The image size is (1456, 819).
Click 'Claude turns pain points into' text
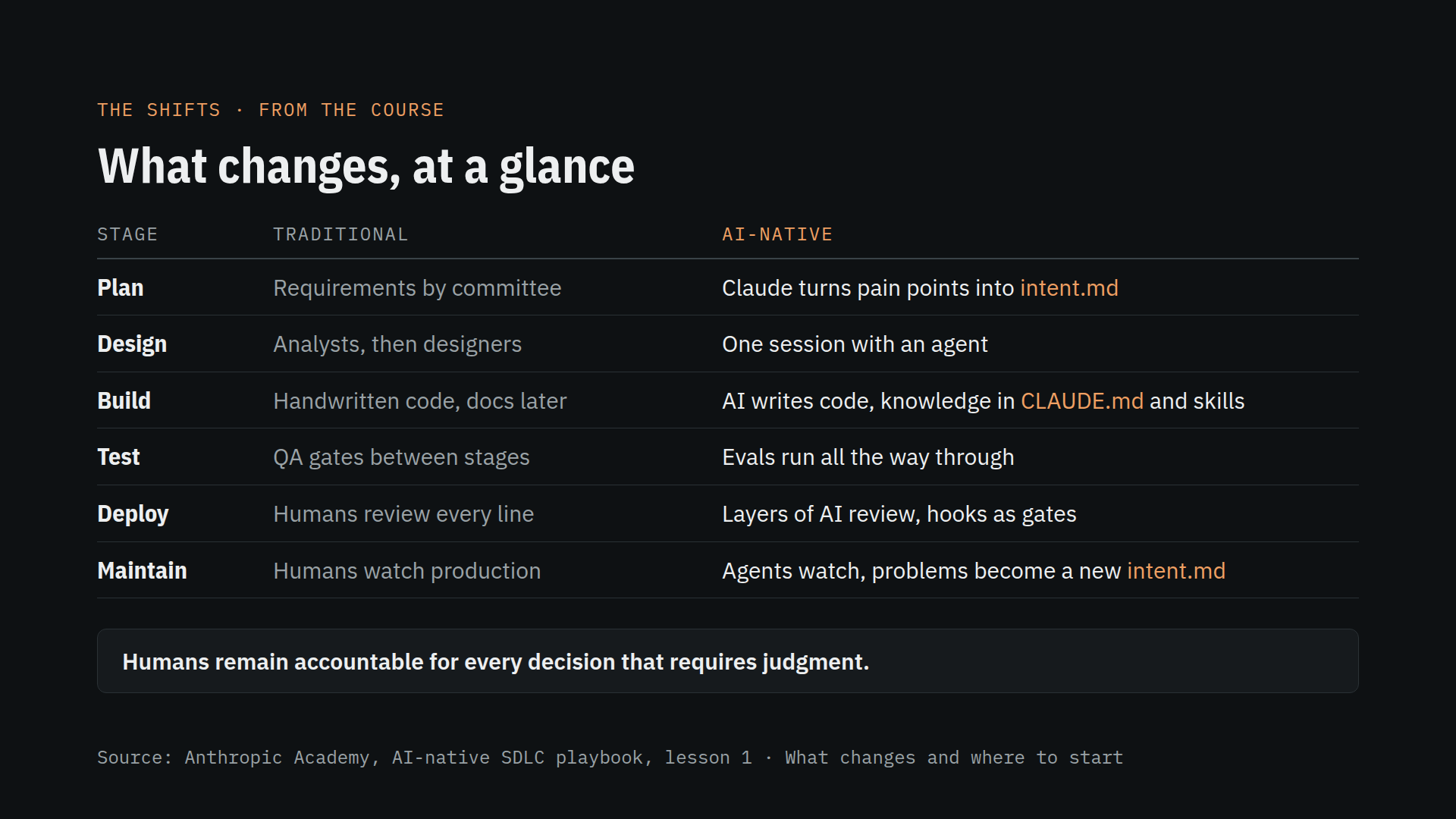tap(868, 288)
